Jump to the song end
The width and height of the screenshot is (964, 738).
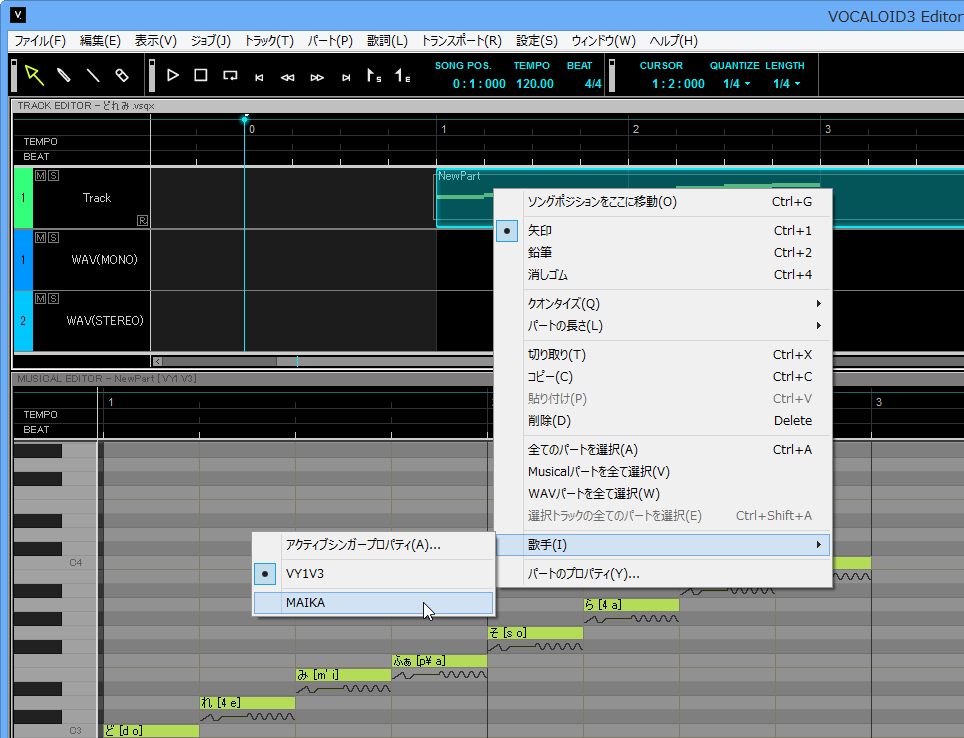[x=346, y=77]
